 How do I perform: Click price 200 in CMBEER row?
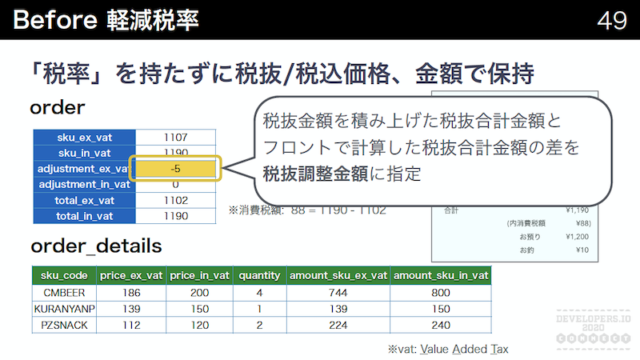click(199, 293)
